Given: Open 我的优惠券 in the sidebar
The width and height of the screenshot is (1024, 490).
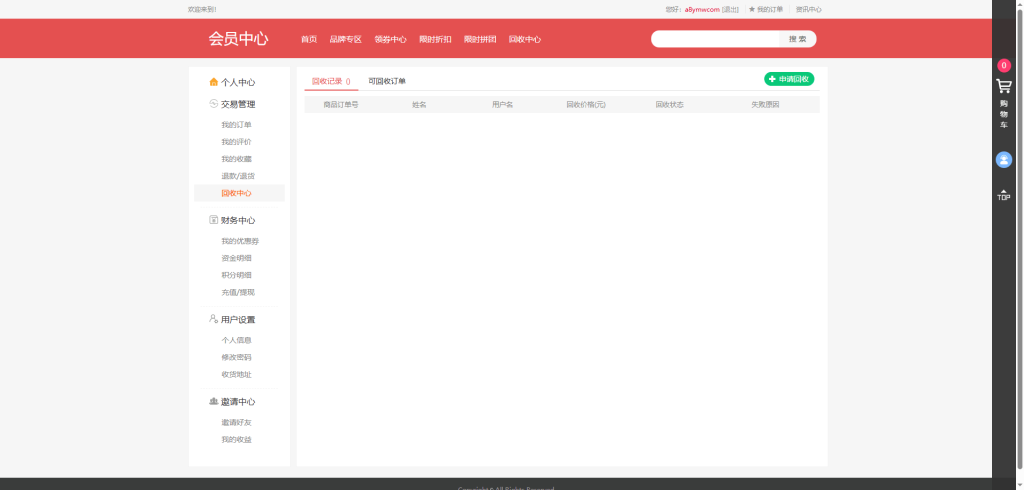Looking at the screenshot, I should (x=240, y=241).
